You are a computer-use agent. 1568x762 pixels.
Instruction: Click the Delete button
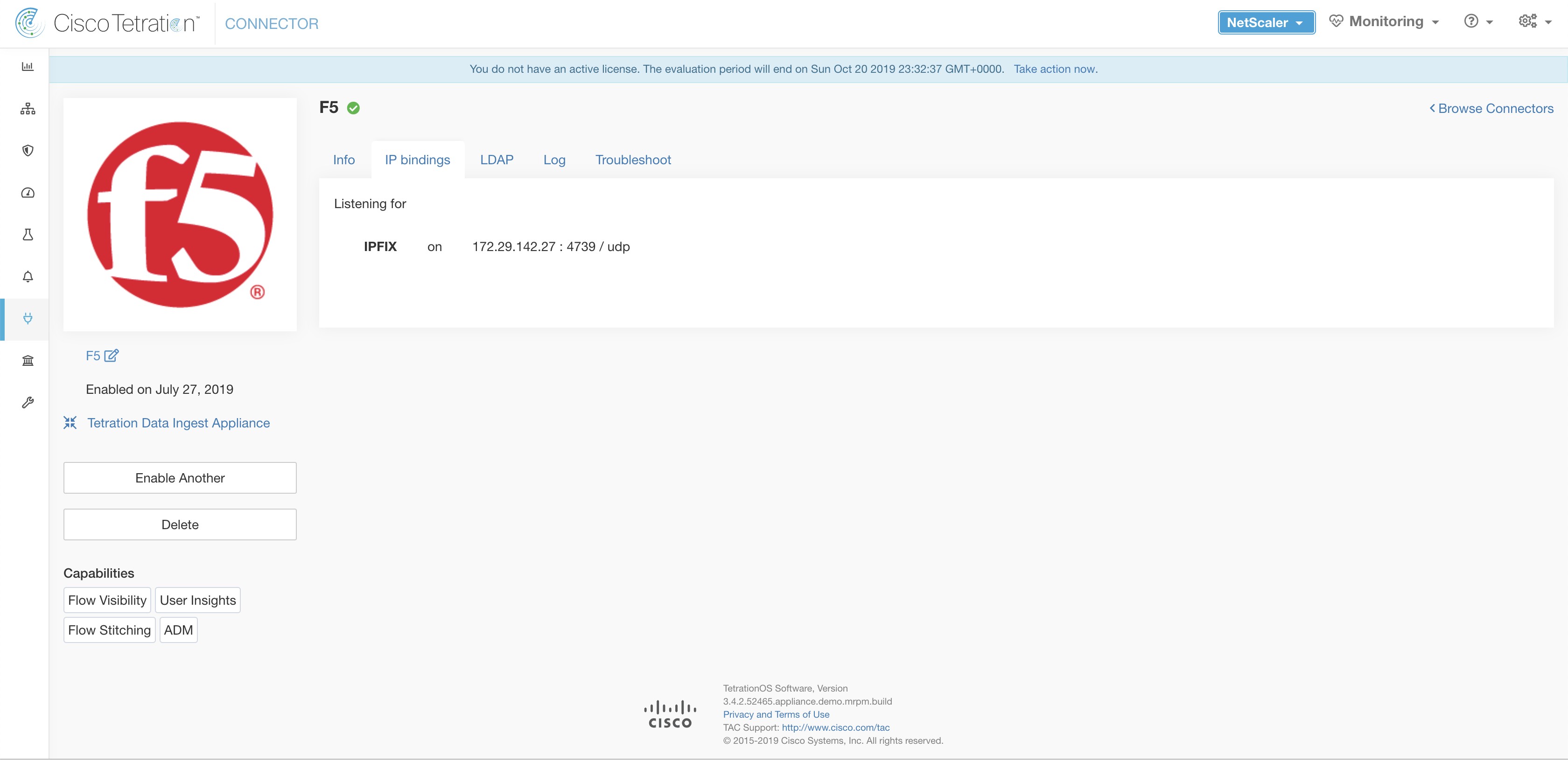[180, 524]
